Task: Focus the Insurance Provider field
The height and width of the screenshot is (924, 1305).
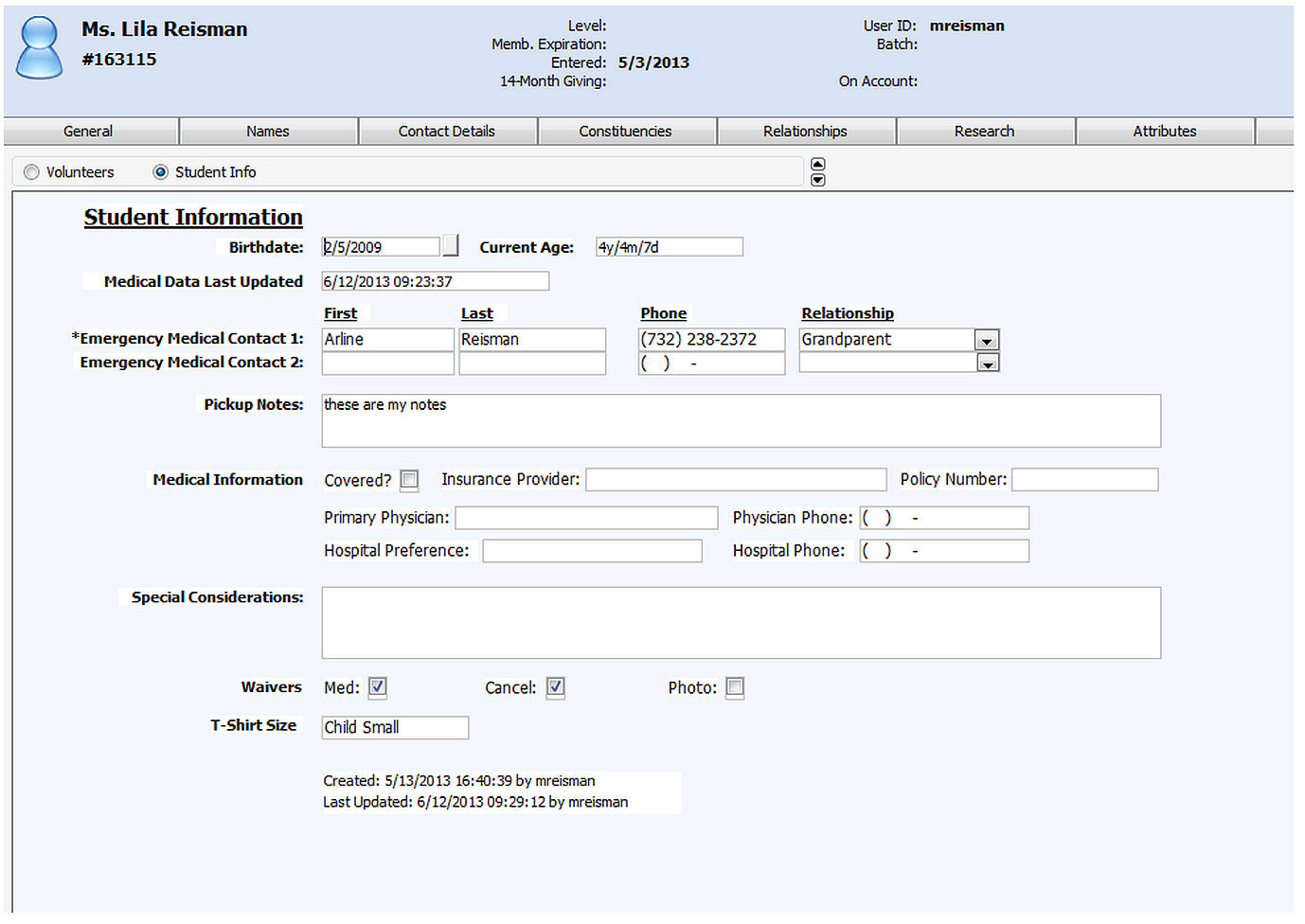Action: [x=736, y=480]
